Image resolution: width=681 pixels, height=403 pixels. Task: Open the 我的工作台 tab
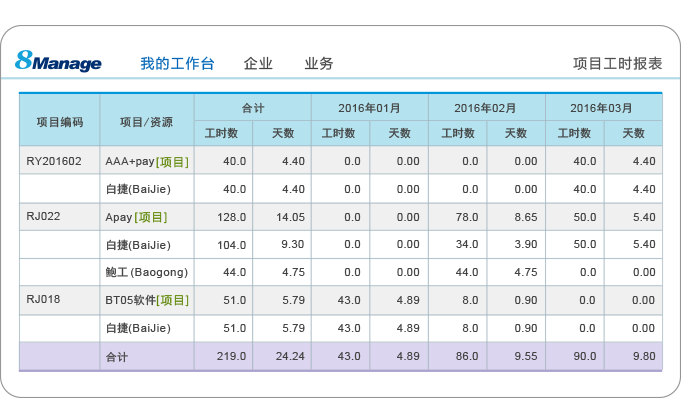click(177, 63)
